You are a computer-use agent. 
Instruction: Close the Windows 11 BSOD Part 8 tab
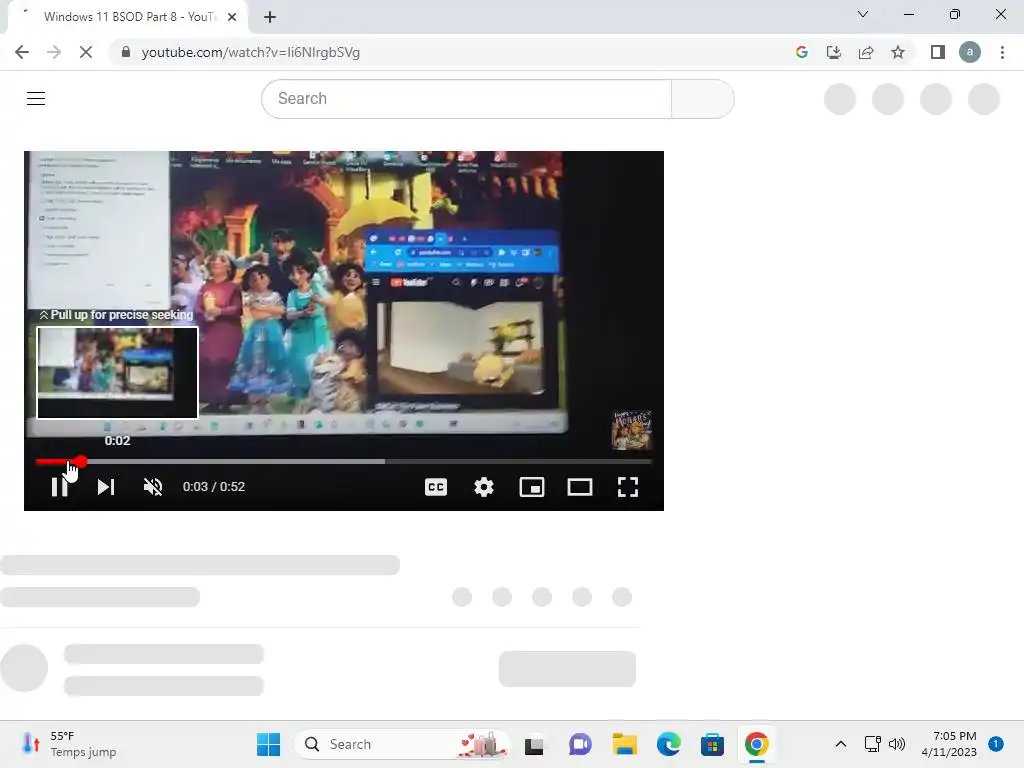coord(232,17)
